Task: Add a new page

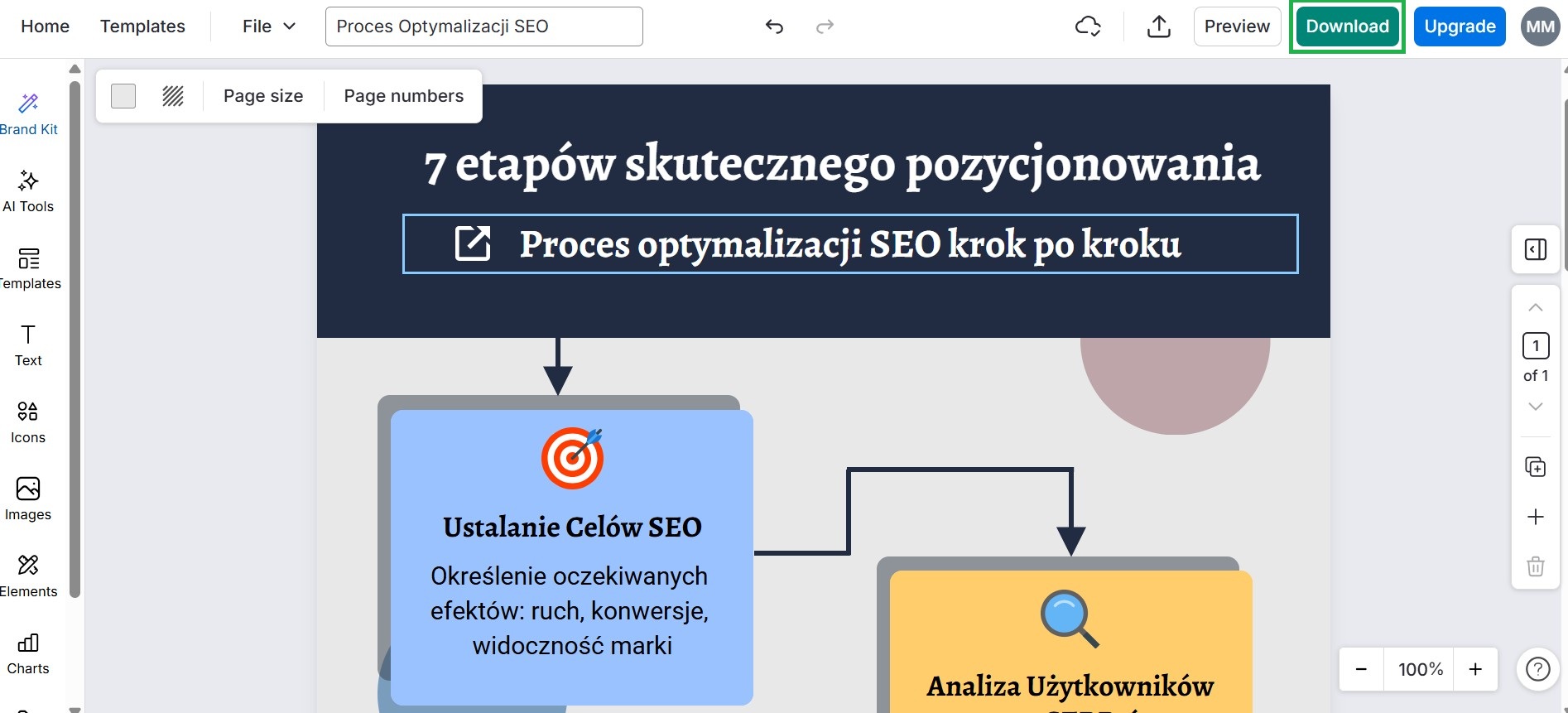Action: (x=1536, y=517)
